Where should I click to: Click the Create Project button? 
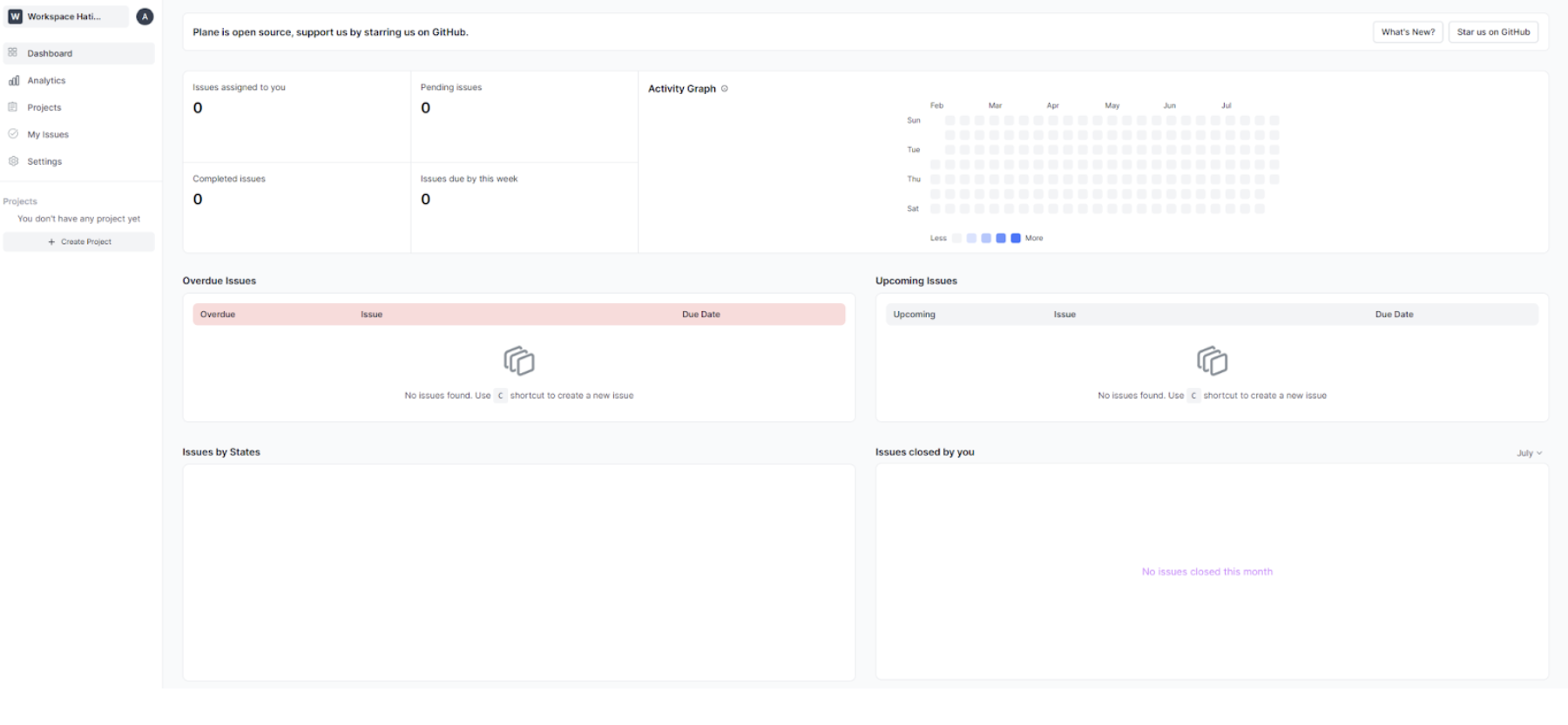coord(79,241)
